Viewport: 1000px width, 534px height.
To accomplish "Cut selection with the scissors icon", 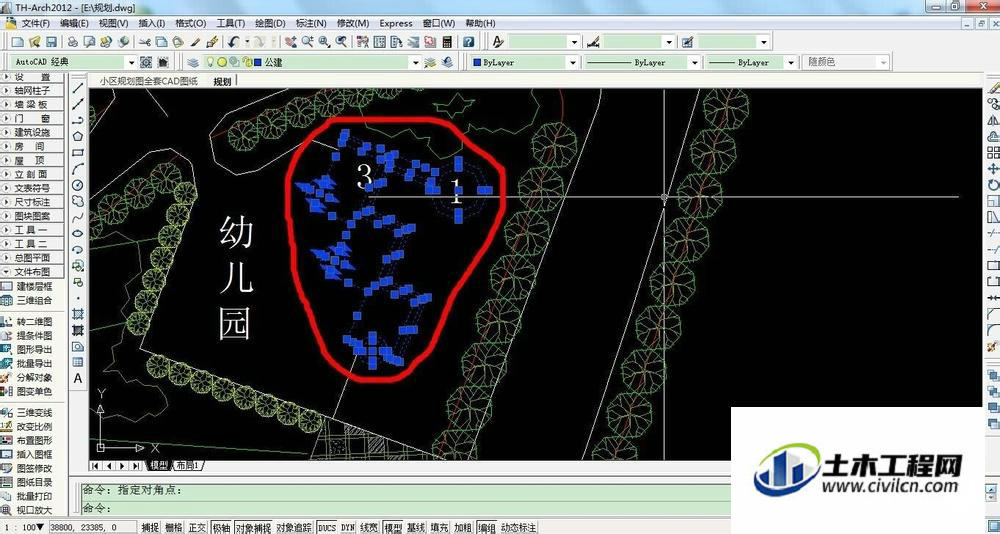I will (x=145, y=42).
